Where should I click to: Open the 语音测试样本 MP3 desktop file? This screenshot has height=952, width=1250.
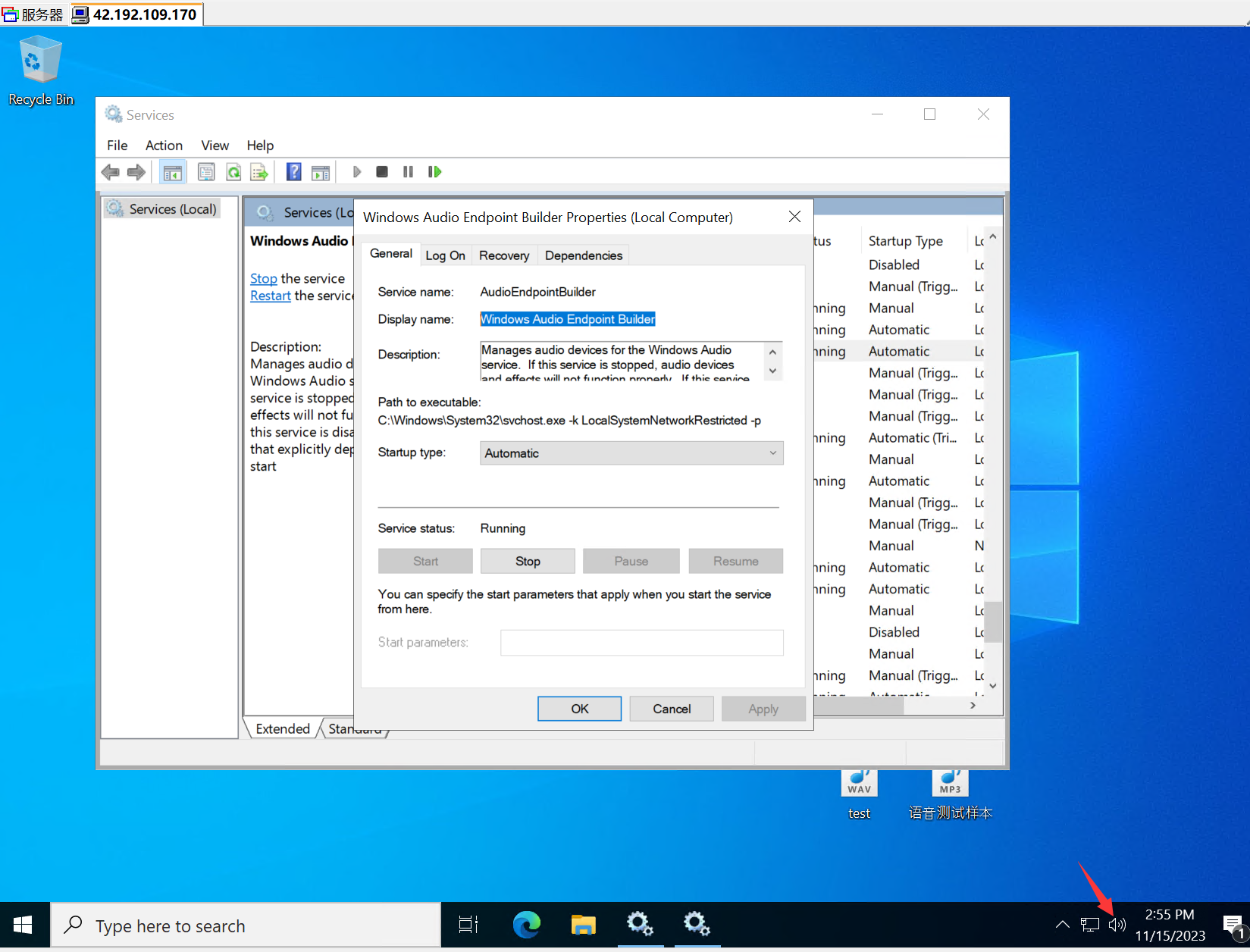click(x=951, y=795)
